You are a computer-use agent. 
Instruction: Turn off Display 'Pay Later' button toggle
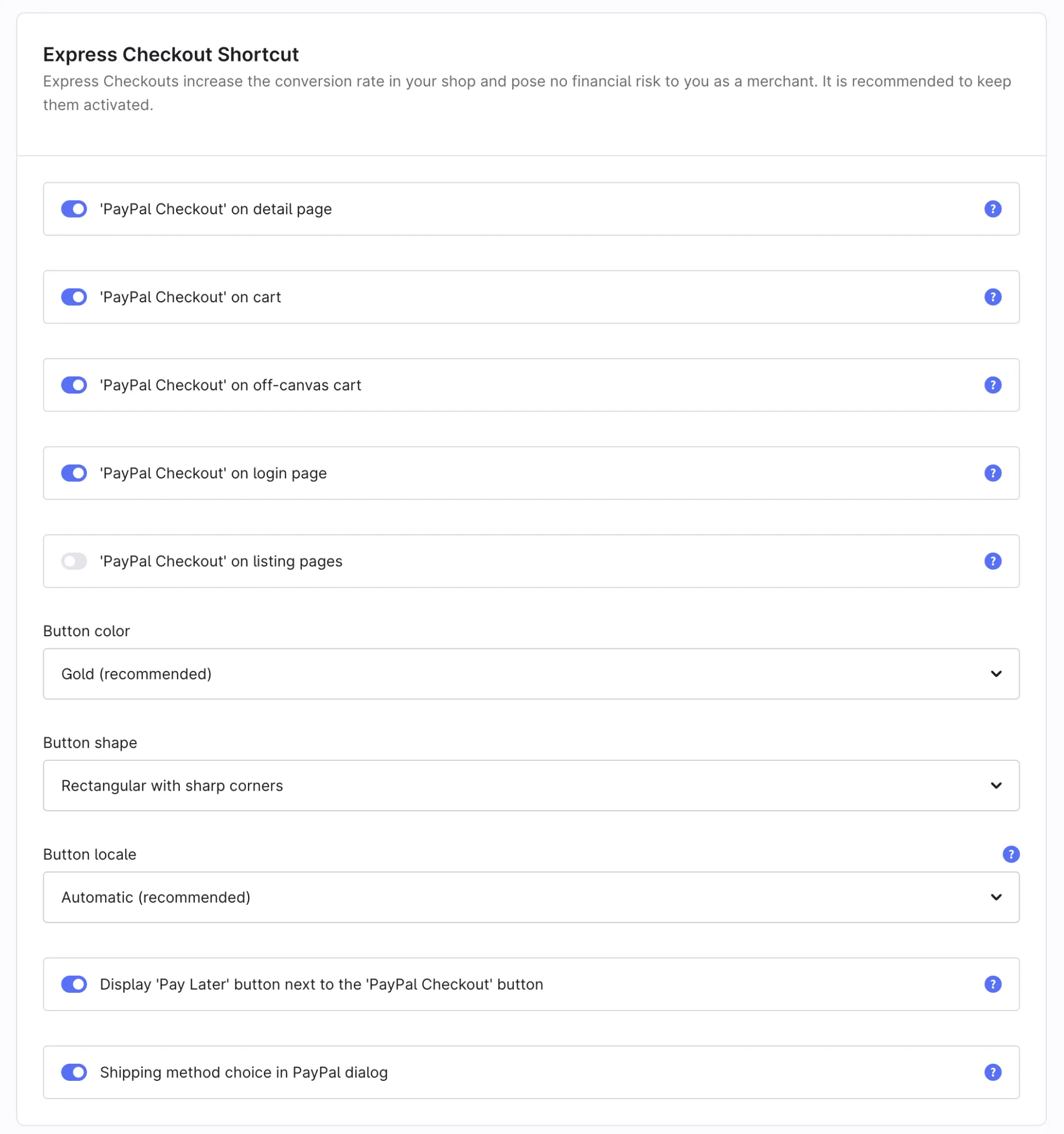[74, 984]
